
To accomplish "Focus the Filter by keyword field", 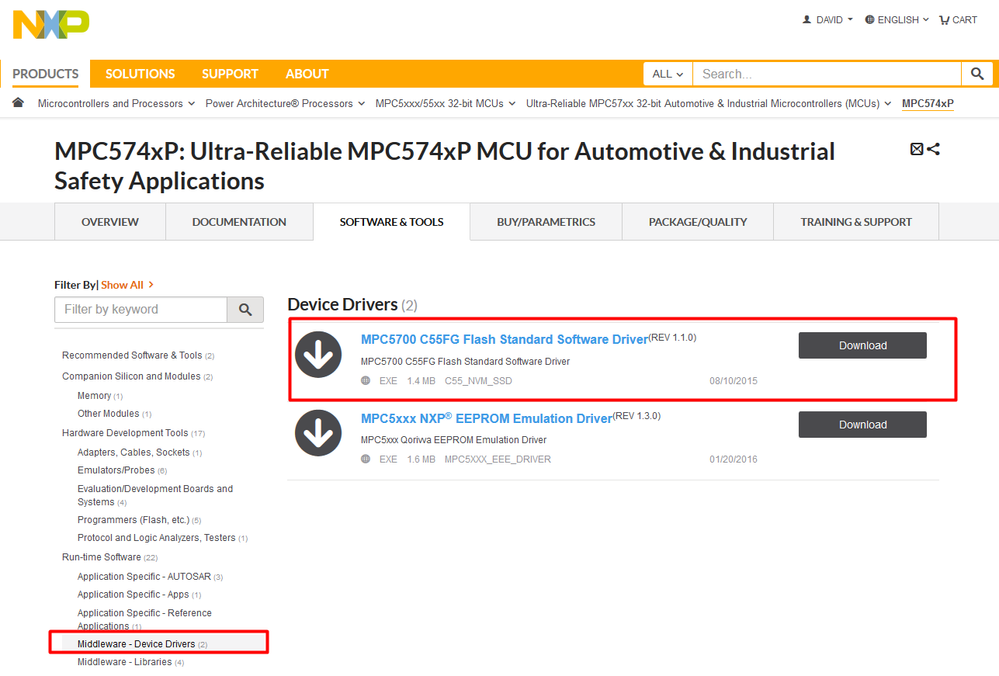I will [x=141, y=310].
